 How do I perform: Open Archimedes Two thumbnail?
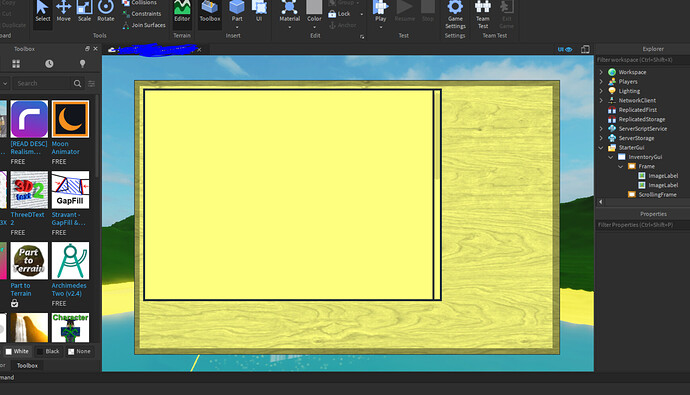[70, 260]
